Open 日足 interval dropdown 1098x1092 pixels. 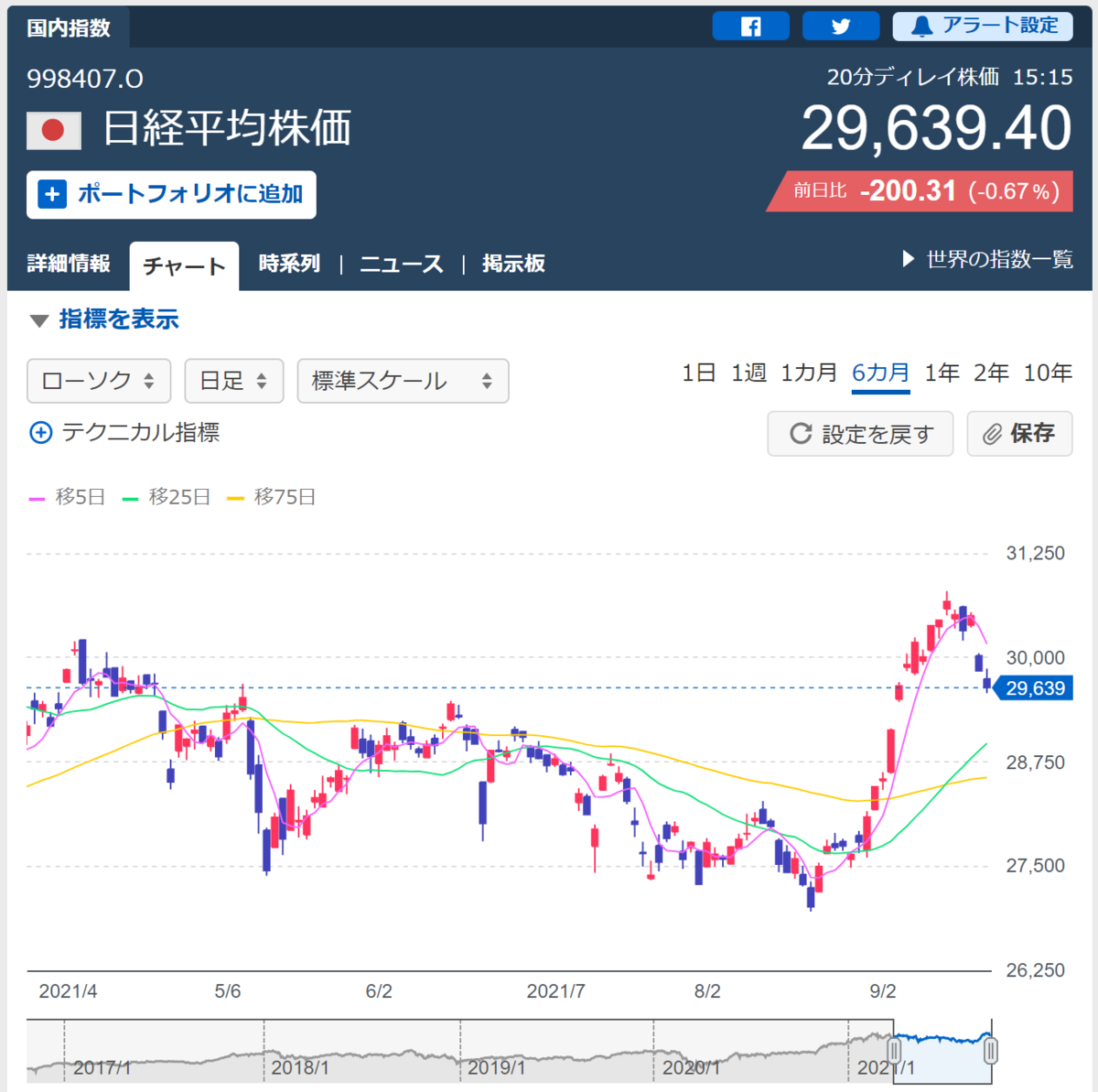pyautogui.click(x=234, y=381)
